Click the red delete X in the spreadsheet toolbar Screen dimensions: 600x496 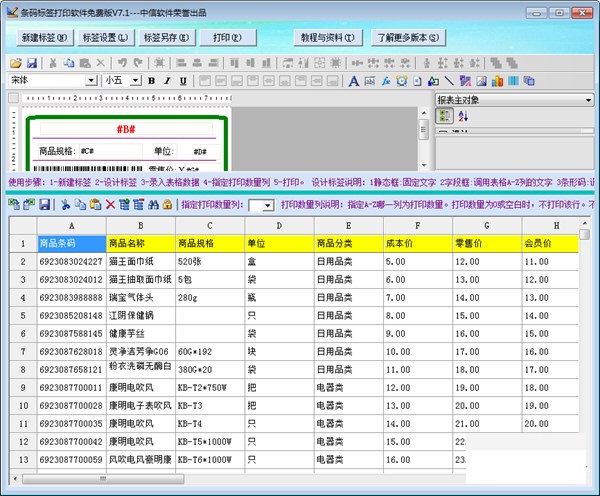point(109,204)
